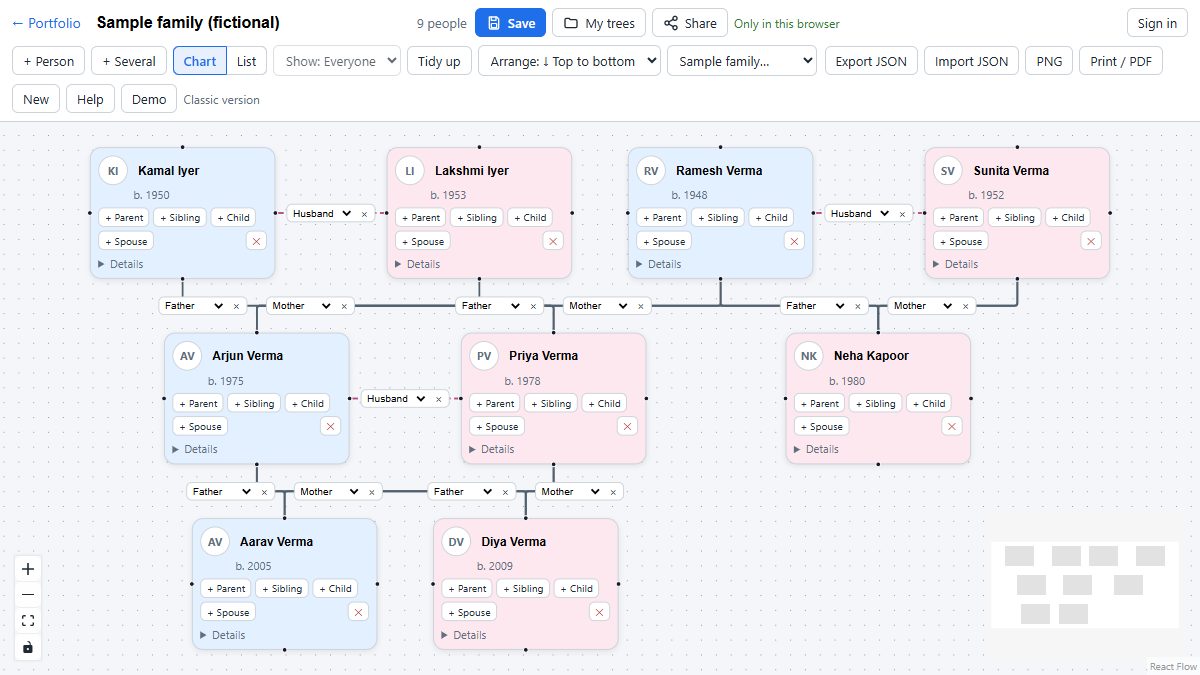Expand Details on Sunita Verma card
Viewport: 1200px width, 675px height.
coord(955,264)
